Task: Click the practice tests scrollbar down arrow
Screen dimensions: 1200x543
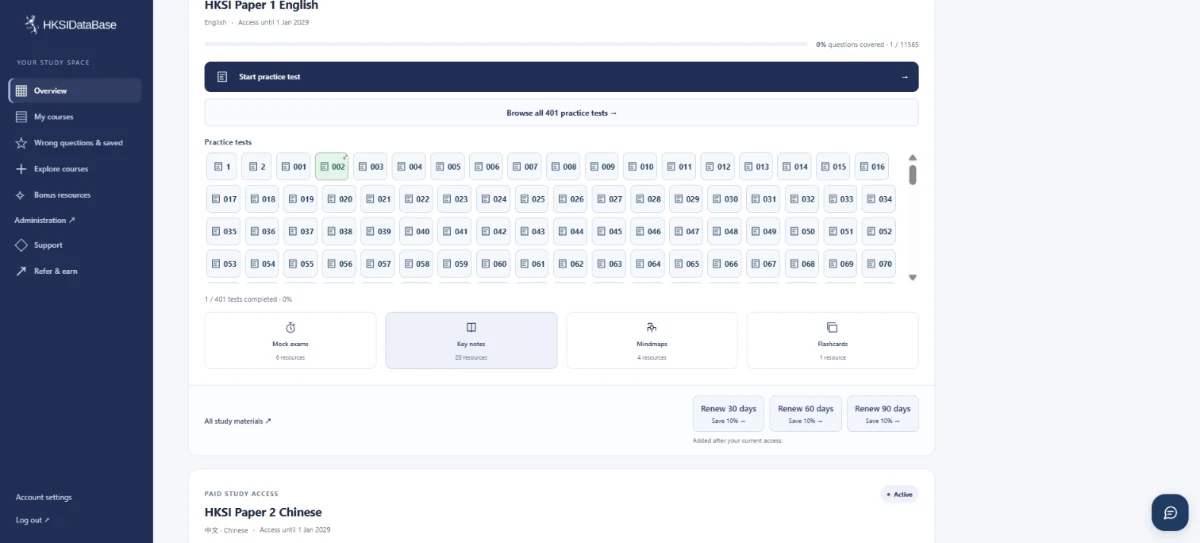Action: coord(912,277)
